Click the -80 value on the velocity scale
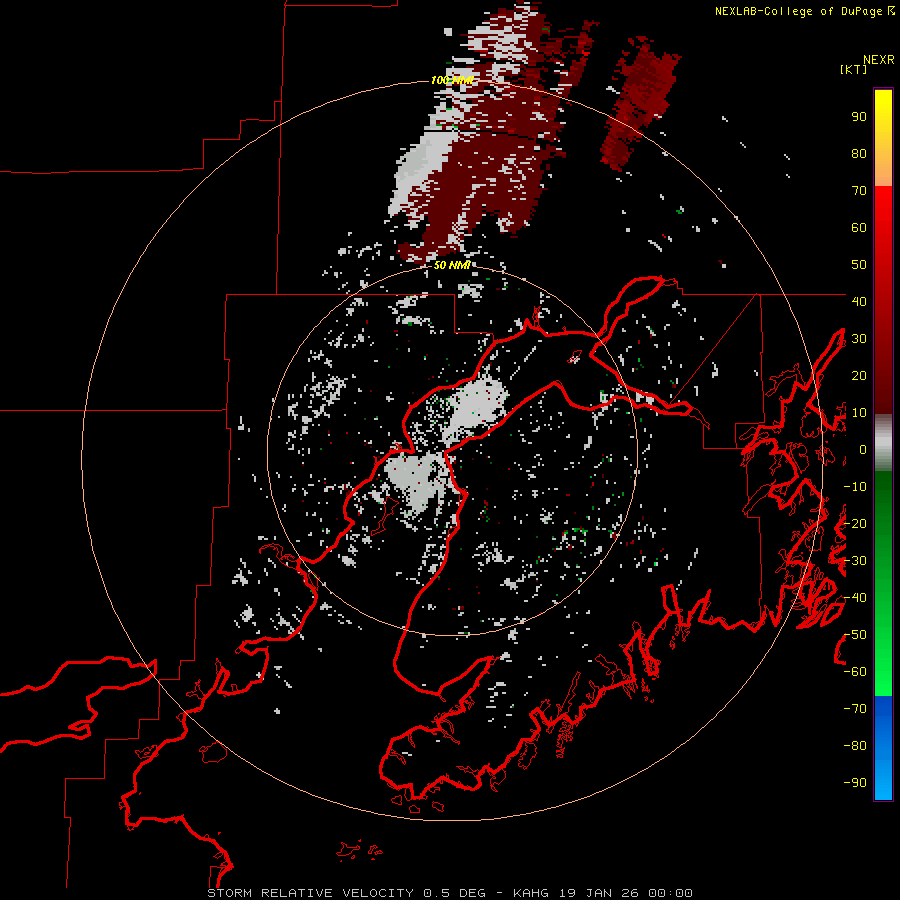Viewport: 900px width, 900px height. 855,746
